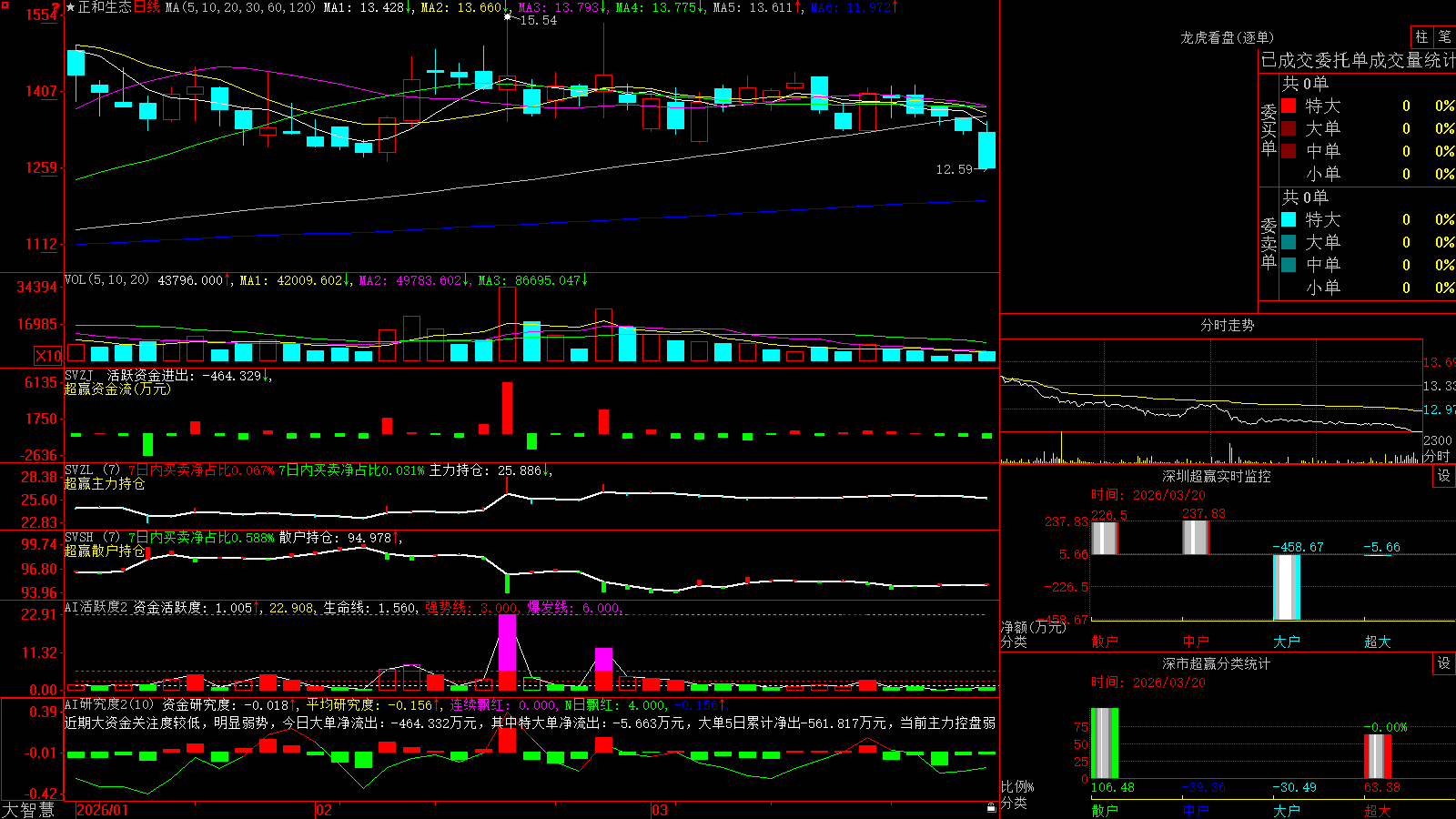Screen dimensions: 1456x819
Task: Click the 15.54 high price label
Action: (538, 20)
